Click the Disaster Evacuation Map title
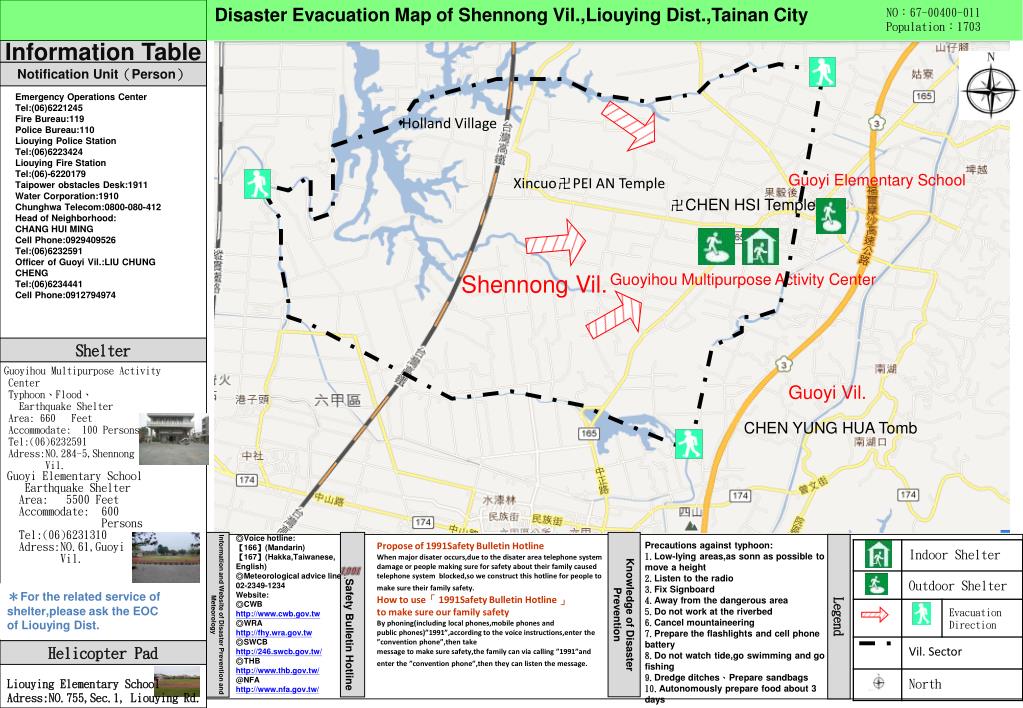The height and width of the screenshot is (708, 1023). pyautogui.click(x=511, y=16)
